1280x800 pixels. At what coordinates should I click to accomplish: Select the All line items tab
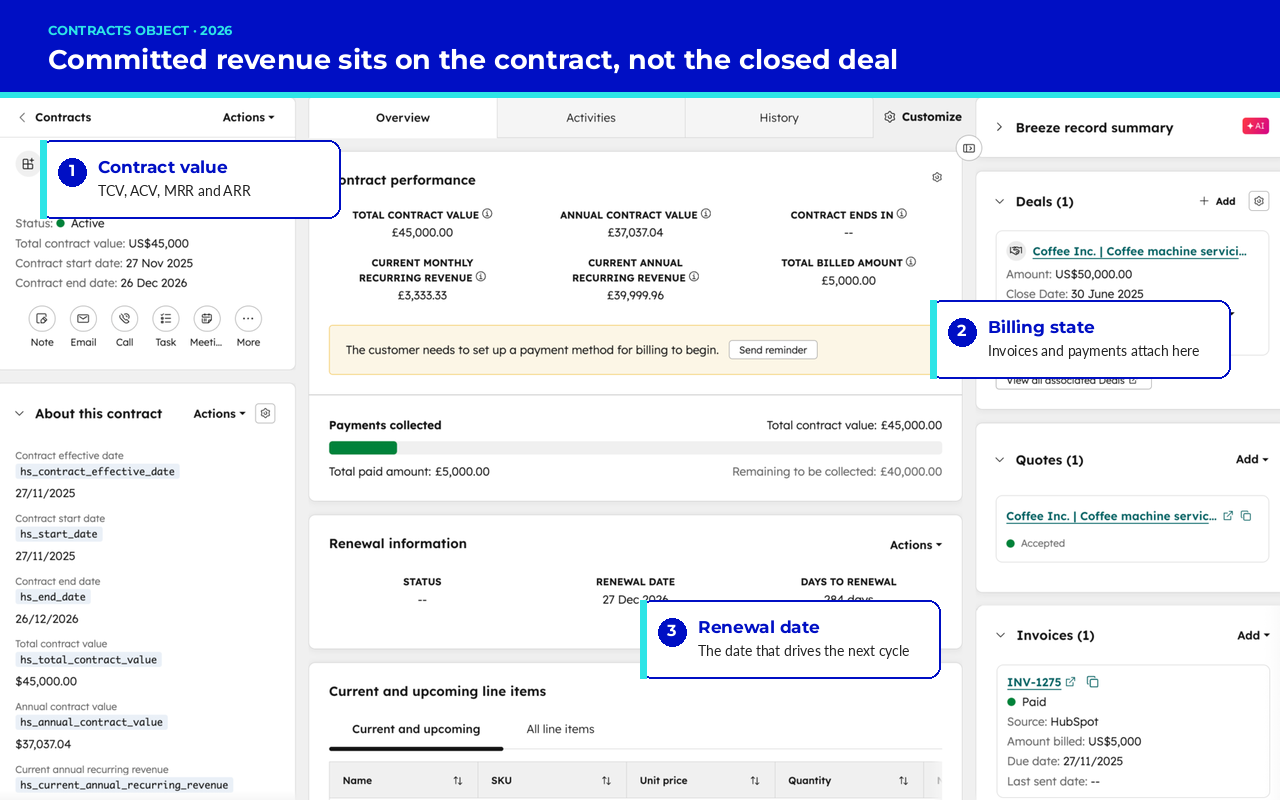tap(560, 729)
